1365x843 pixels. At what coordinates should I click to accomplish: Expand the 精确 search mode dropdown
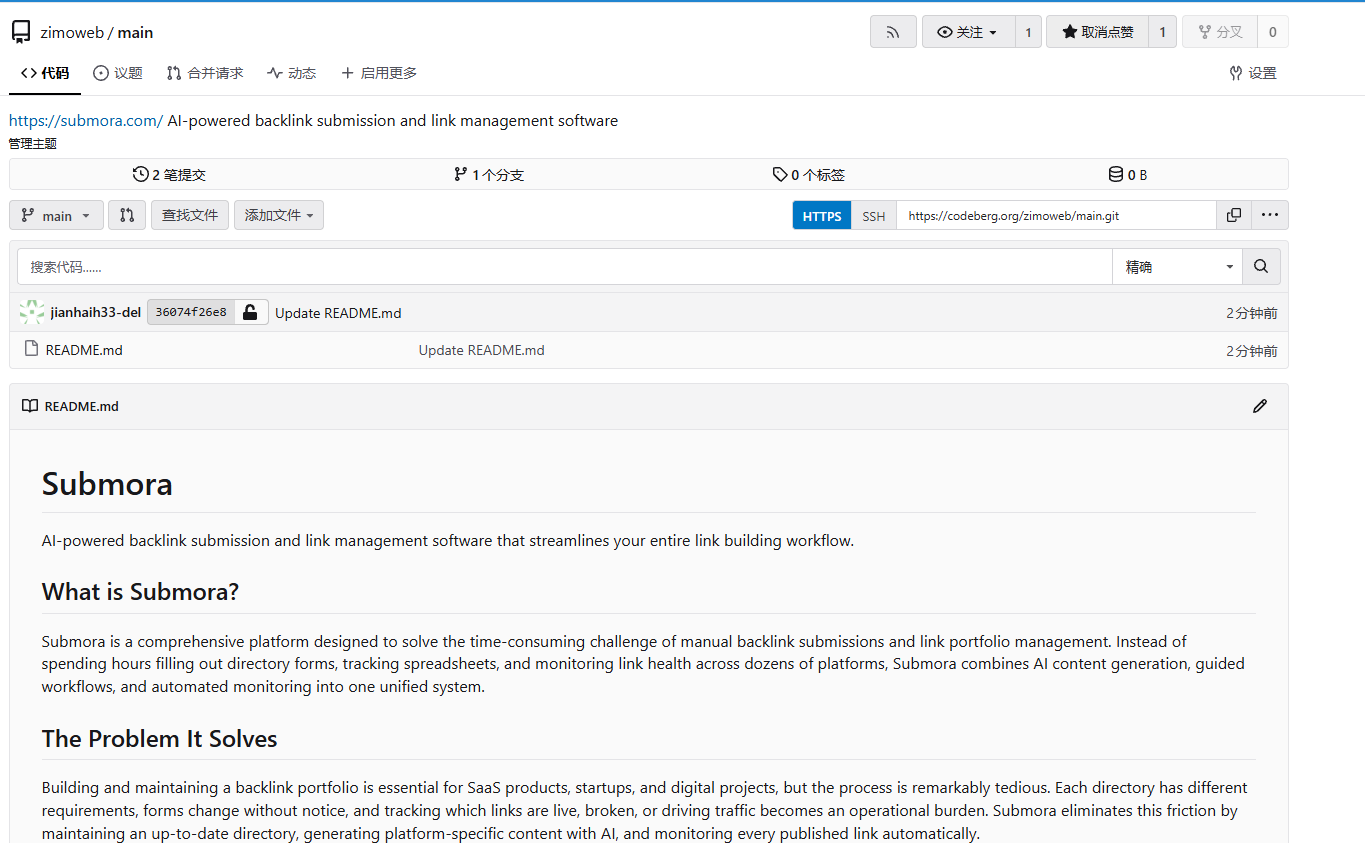[1177, 267]
